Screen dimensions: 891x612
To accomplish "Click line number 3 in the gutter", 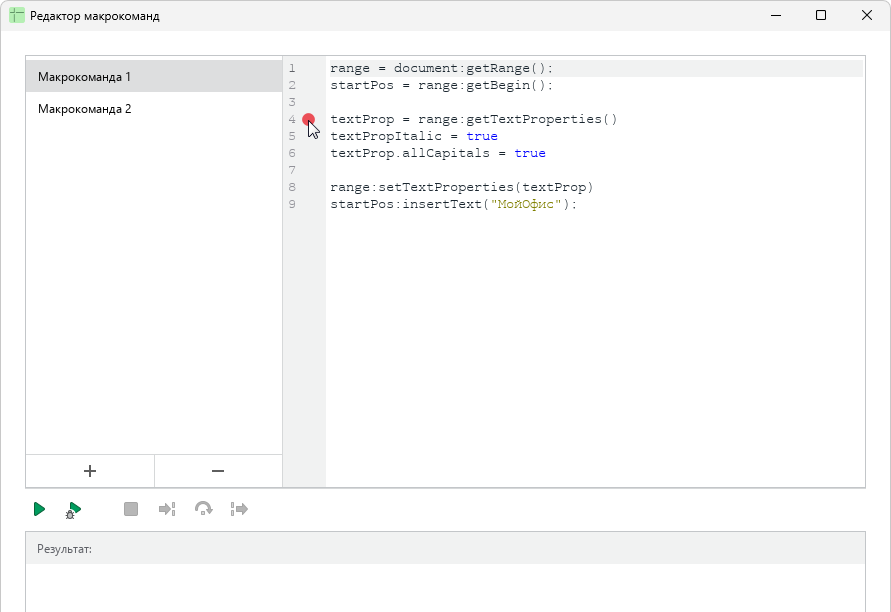I will click(292, 102).
